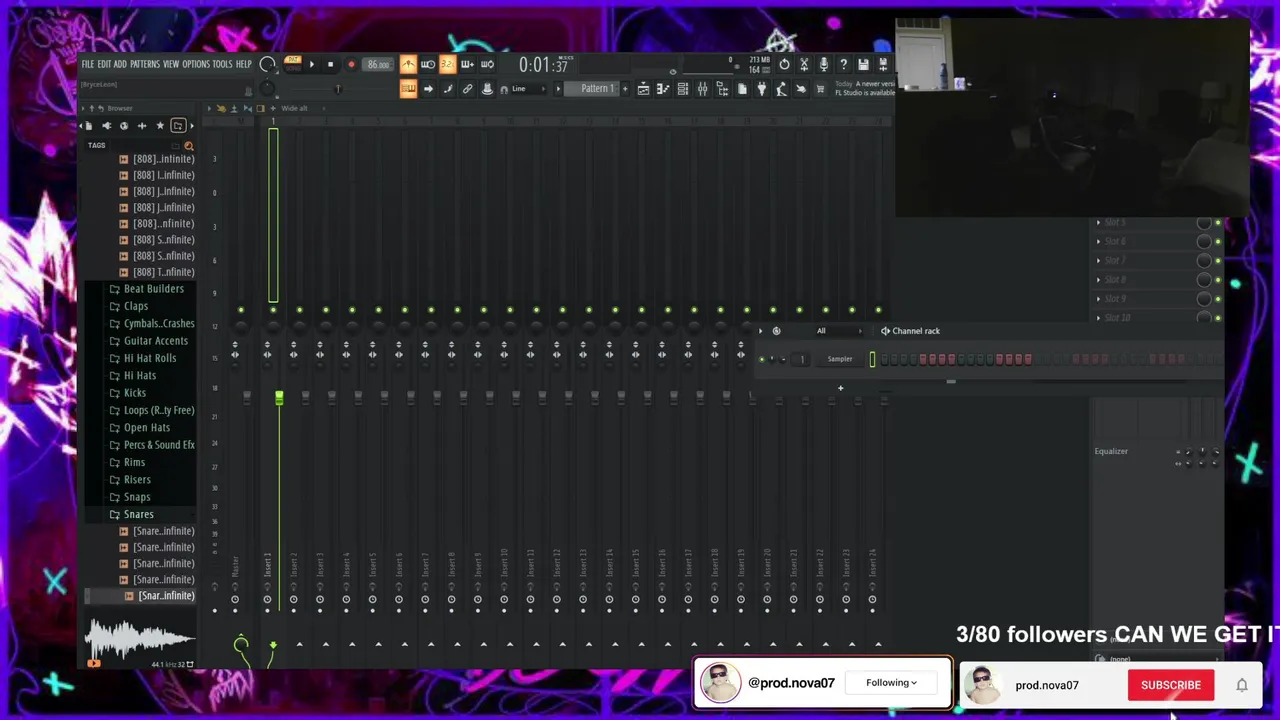
Task: Click the Channel rack title speaker icon
Action: tap(885, 331)
